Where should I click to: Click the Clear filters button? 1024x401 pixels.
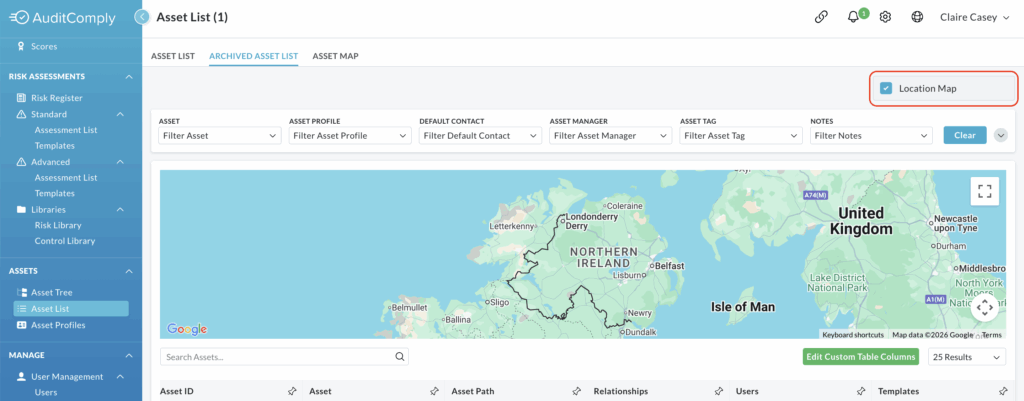tap(964, 135)
